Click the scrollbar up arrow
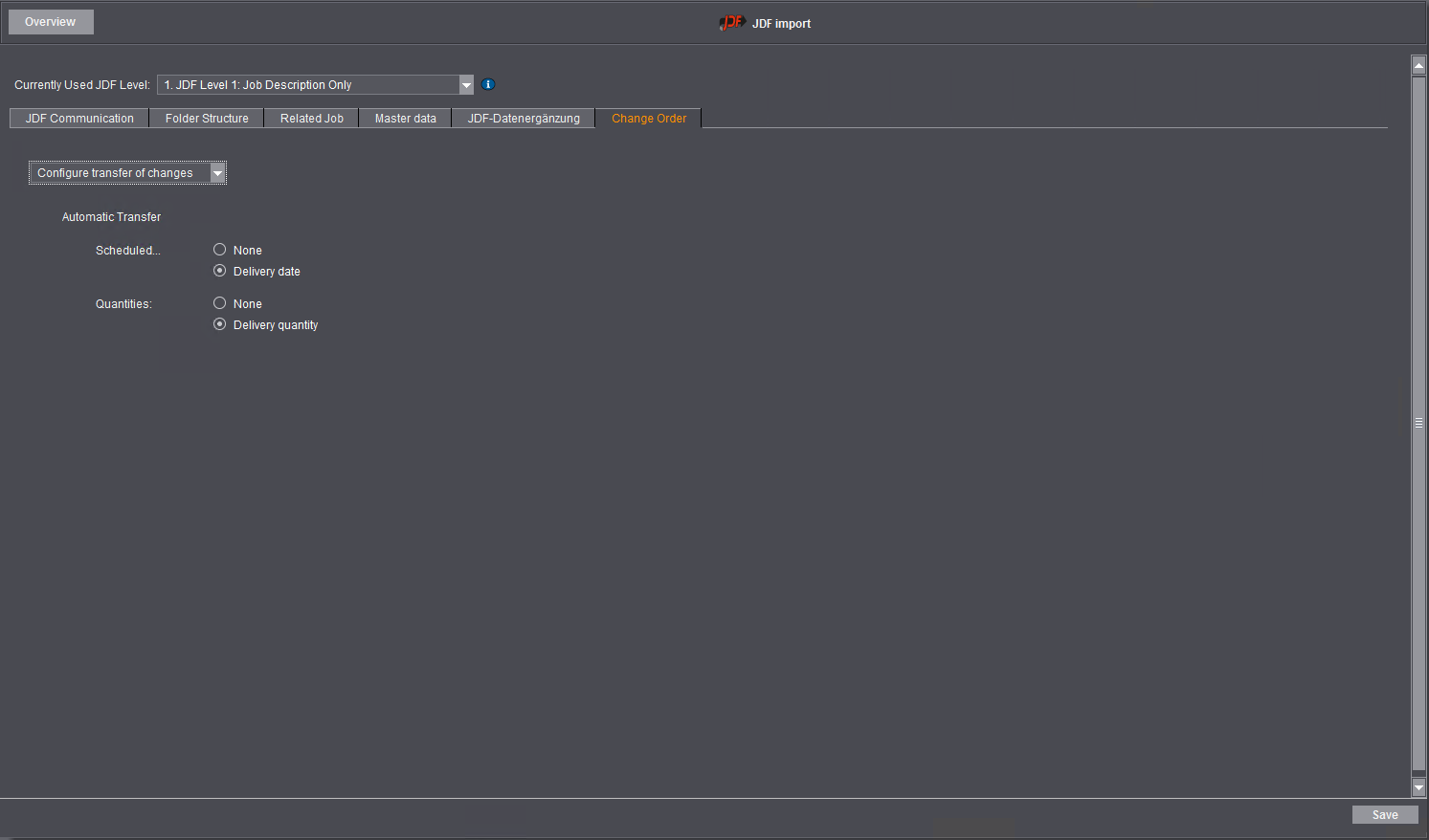 pos(1418,63)
